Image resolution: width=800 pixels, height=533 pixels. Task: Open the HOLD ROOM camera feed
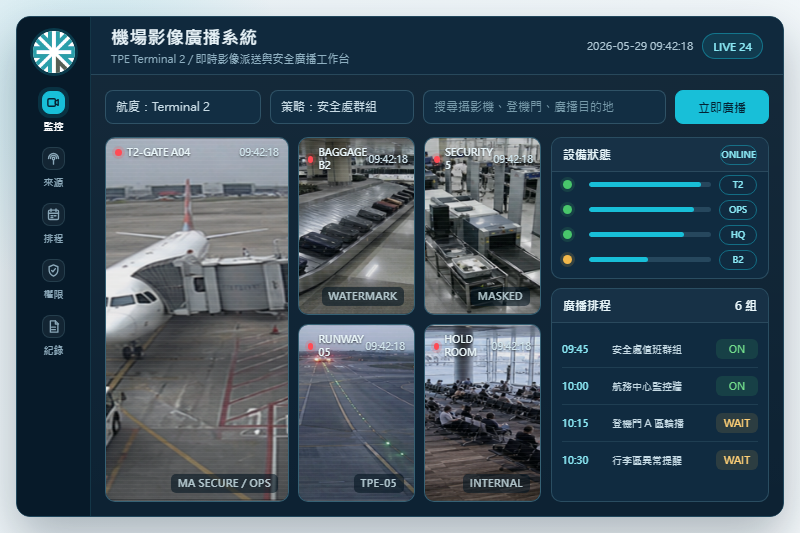[x=482, y=413]
